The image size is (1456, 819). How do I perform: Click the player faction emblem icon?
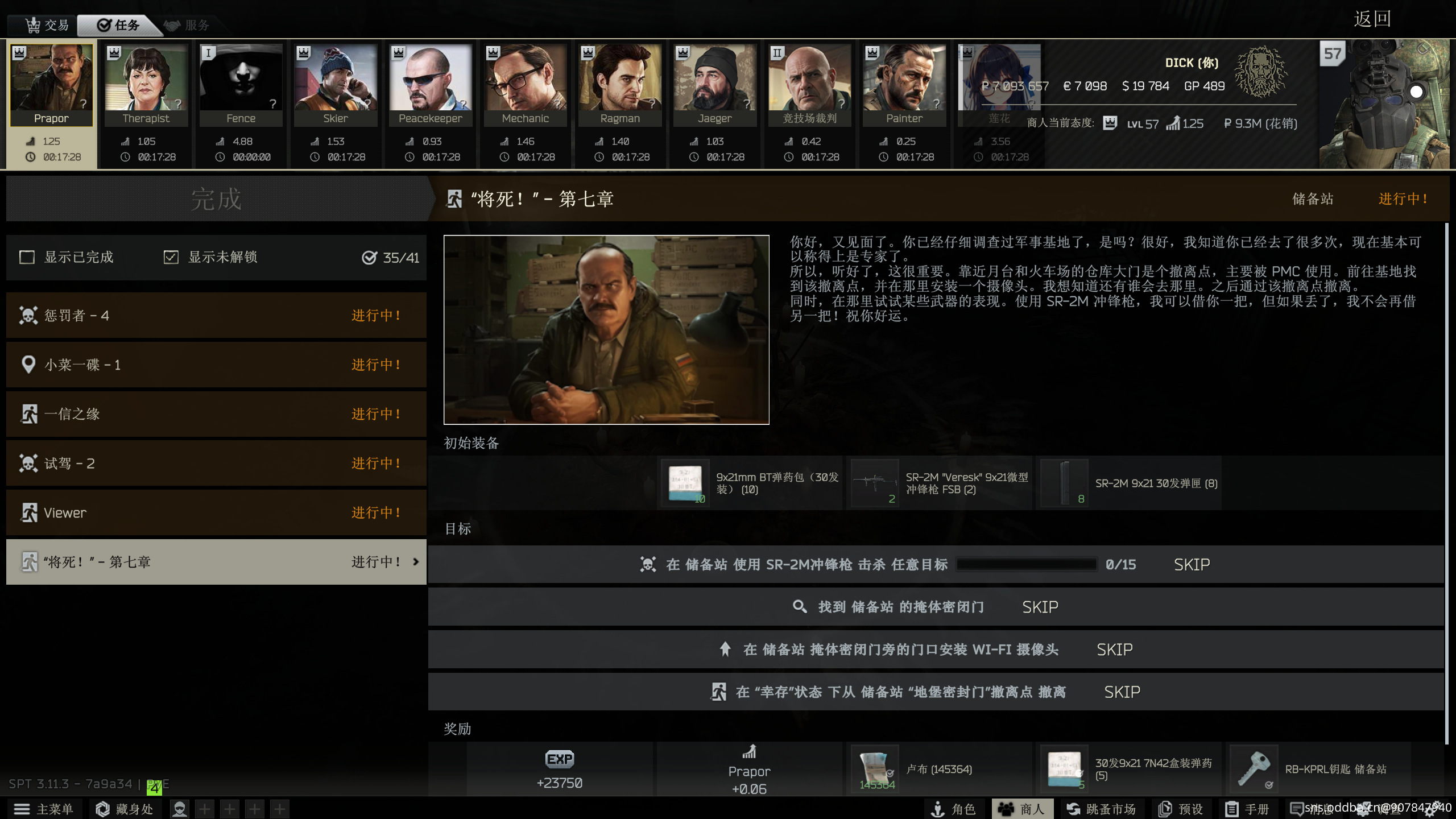point(1261,72)
